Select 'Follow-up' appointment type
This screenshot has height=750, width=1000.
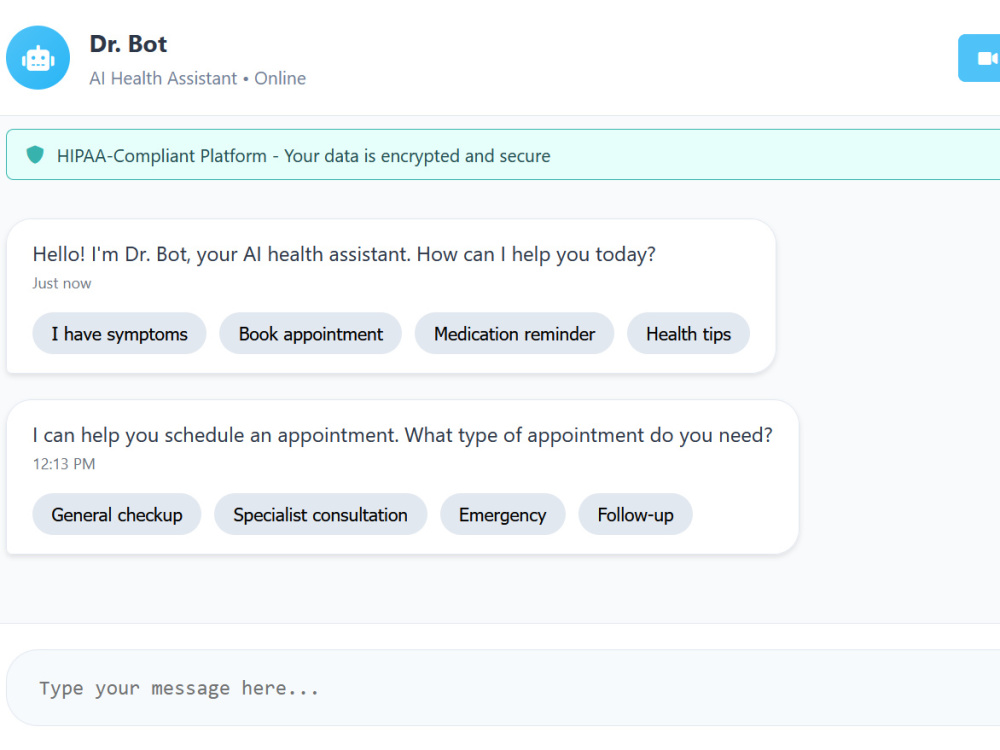pos(635,514)
